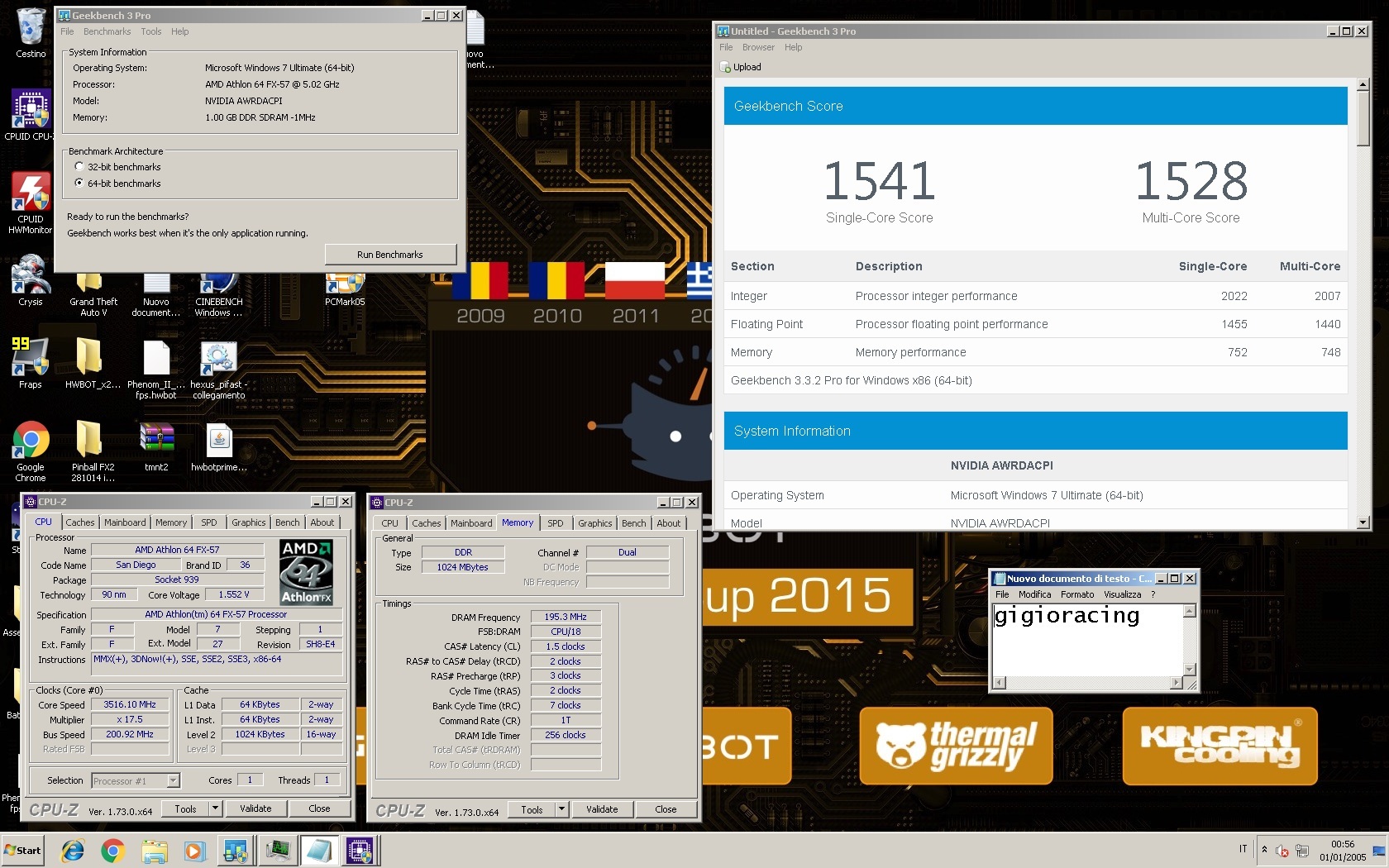Image resolution: width=1389 pixels, height=868 pixels.
Task: Open the tmnt2 WinRAR archive icon
Action: (x=156, y=446)
